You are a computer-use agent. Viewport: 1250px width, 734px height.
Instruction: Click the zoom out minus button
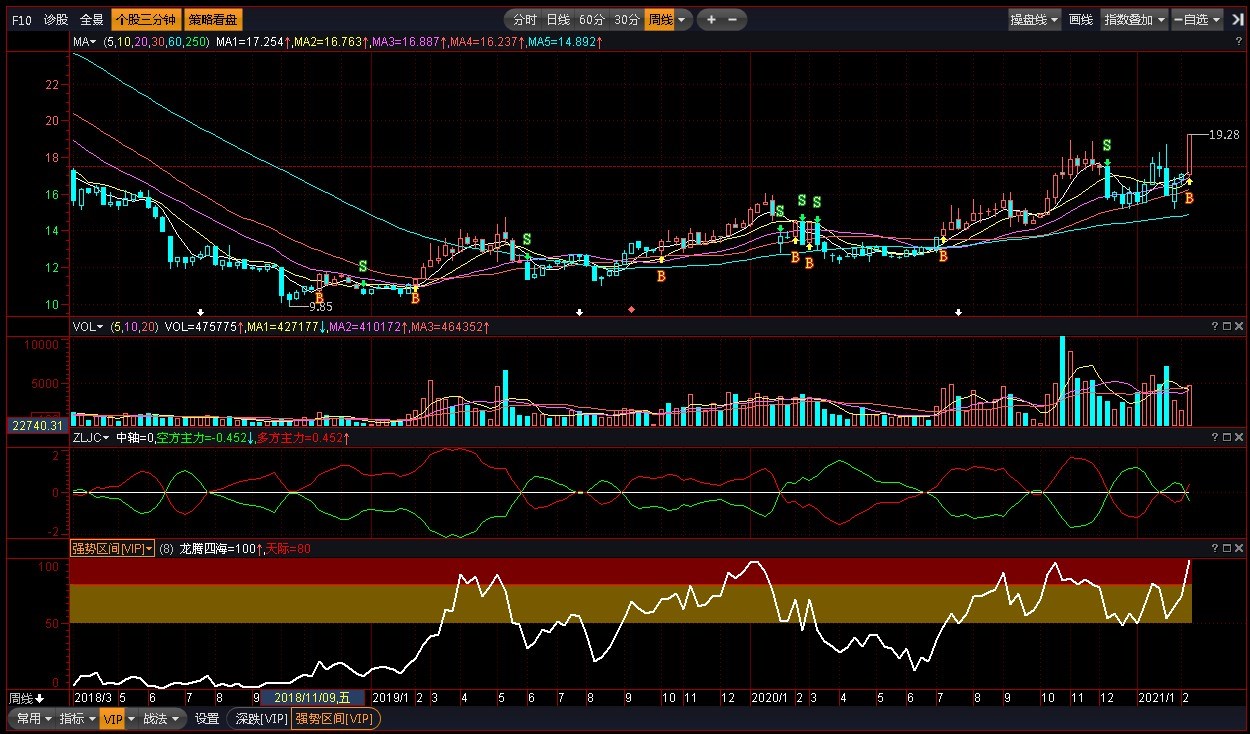tap(733, 19)
